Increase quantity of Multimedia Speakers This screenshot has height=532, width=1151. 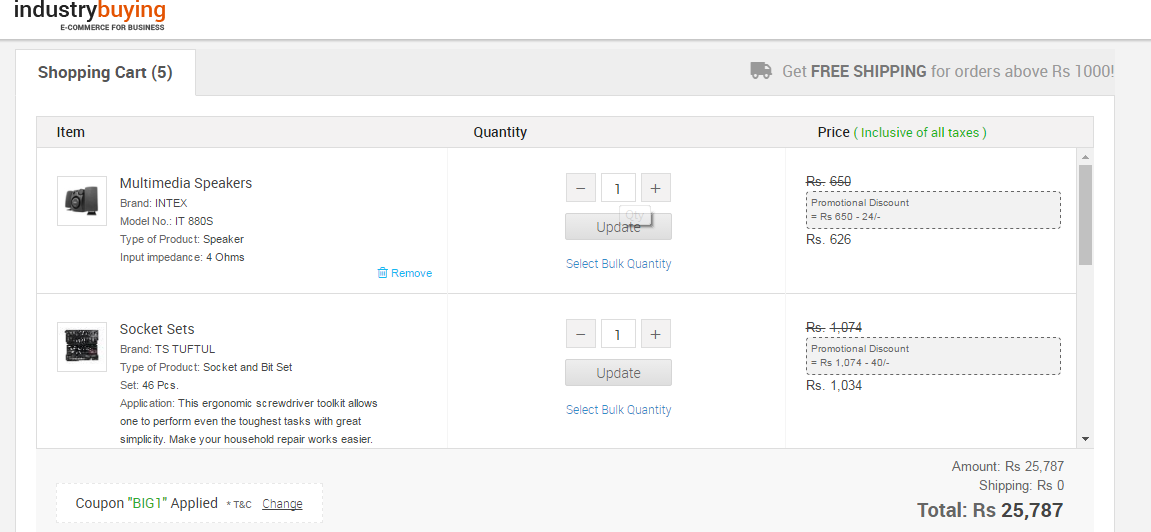[x=656, y=189]
